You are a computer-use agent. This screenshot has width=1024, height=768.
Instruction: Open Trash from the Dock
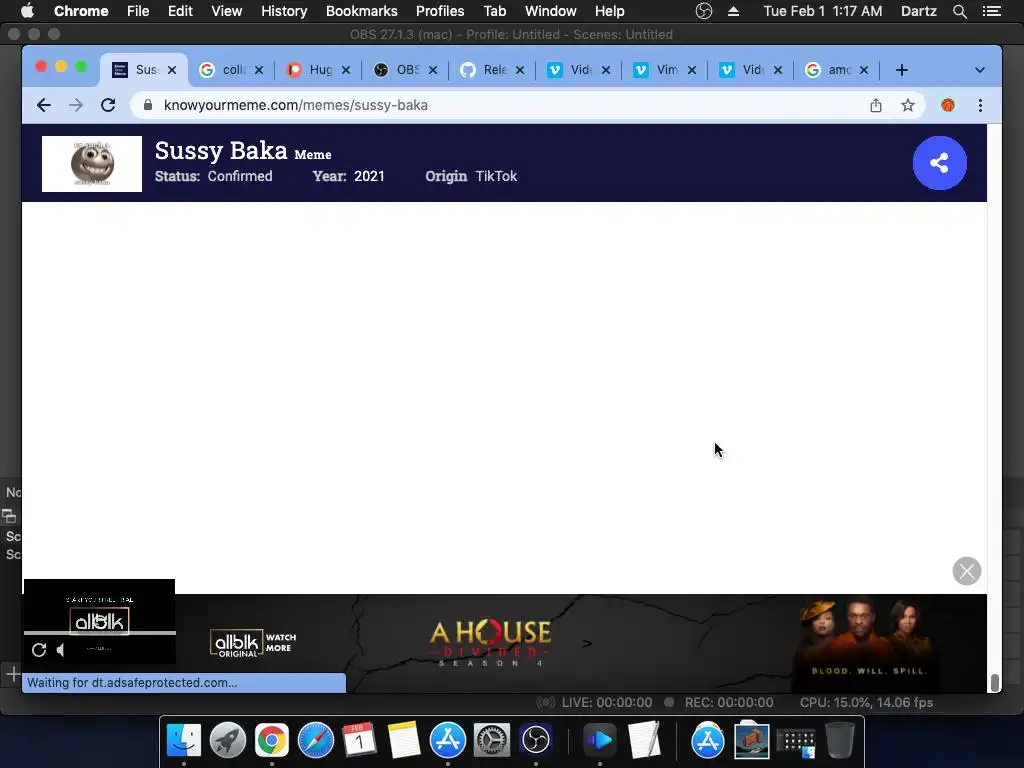[x=840, y=740]
